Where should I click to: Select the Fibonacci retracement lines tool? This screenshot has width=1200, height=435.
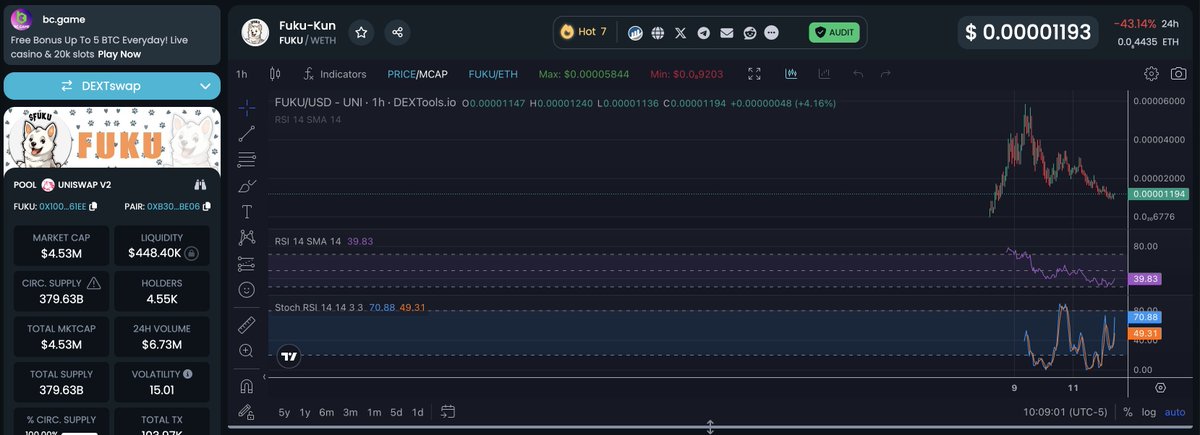(247, 160)
